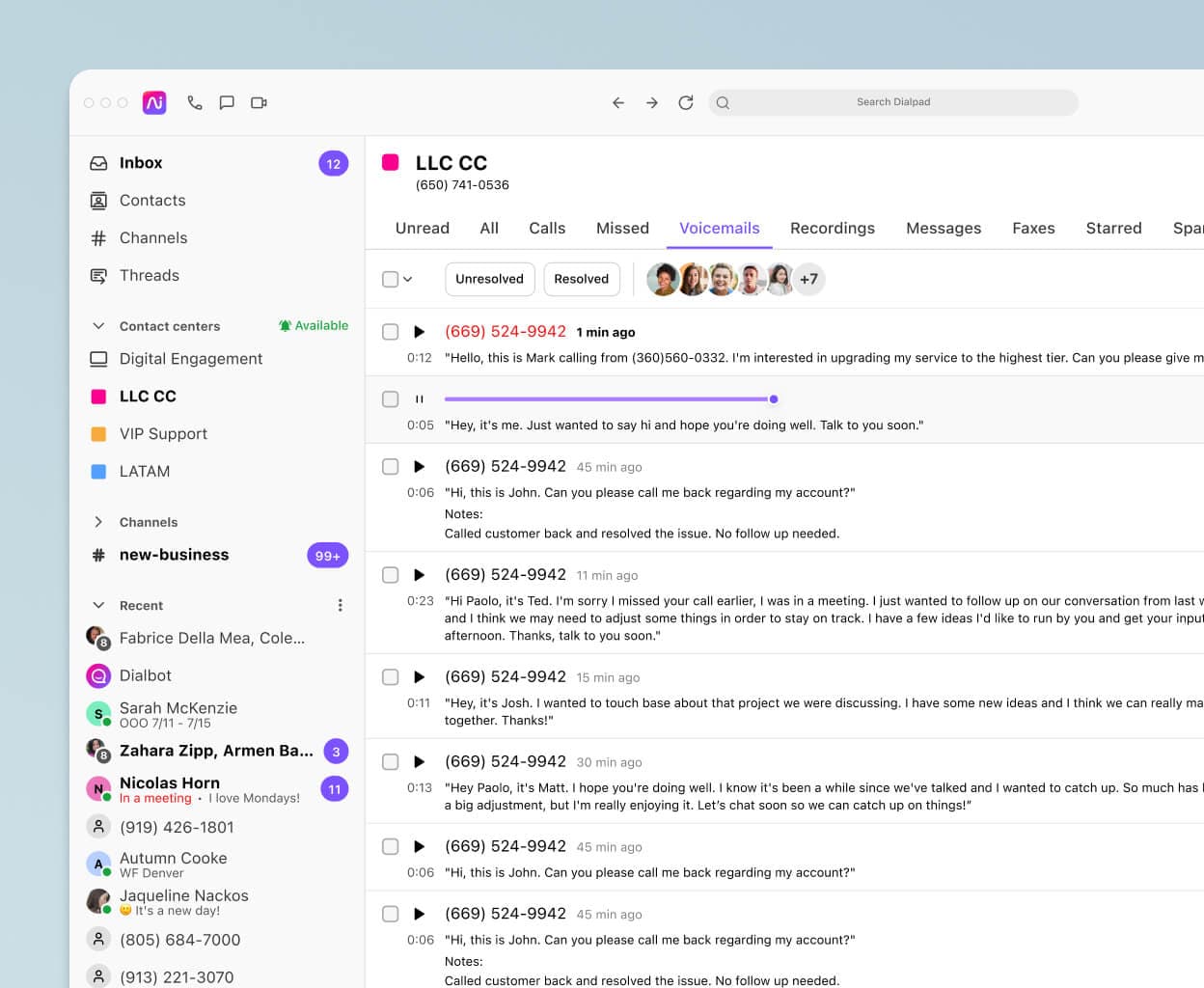Image resolution: width=1204 pixels, height=988 pixels.
Task: Expand the Channels section chevron
Action: (98, 522)
